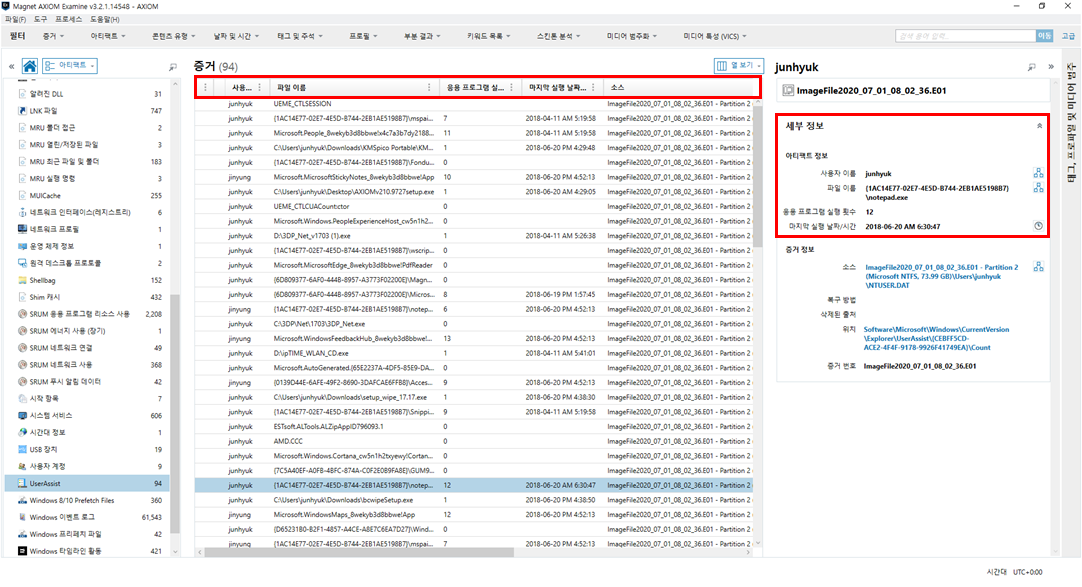Open the 아티팩트 filter dropdown in filter bar
Image resolution: width=1082 pixels, height=587 pixels.
coord(108,37)
